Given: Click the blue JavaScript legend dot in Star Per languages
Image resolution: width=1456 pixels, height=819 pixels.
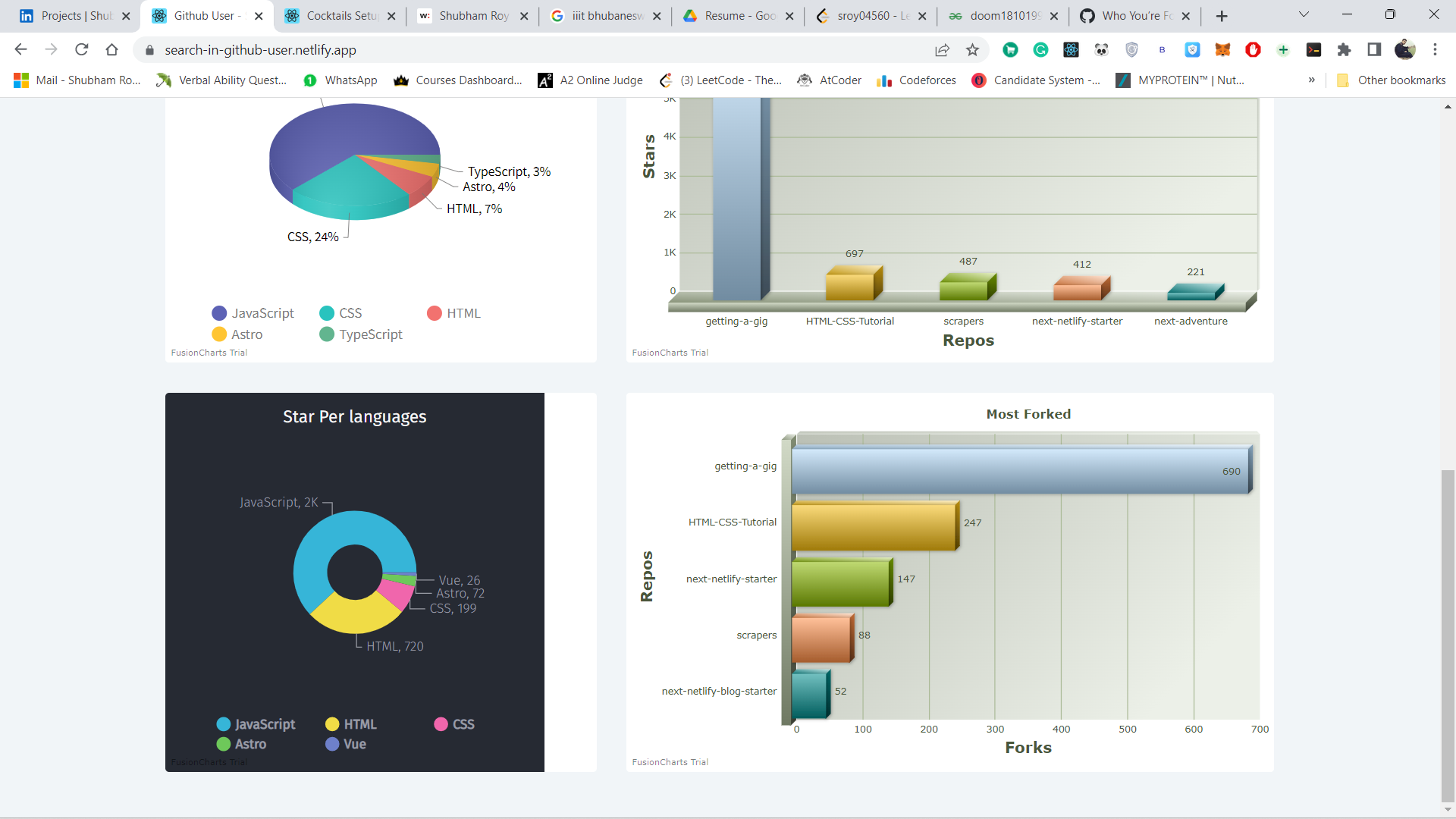Looking at the screenshot, I should pyautogui.click(x=224, y=724).
